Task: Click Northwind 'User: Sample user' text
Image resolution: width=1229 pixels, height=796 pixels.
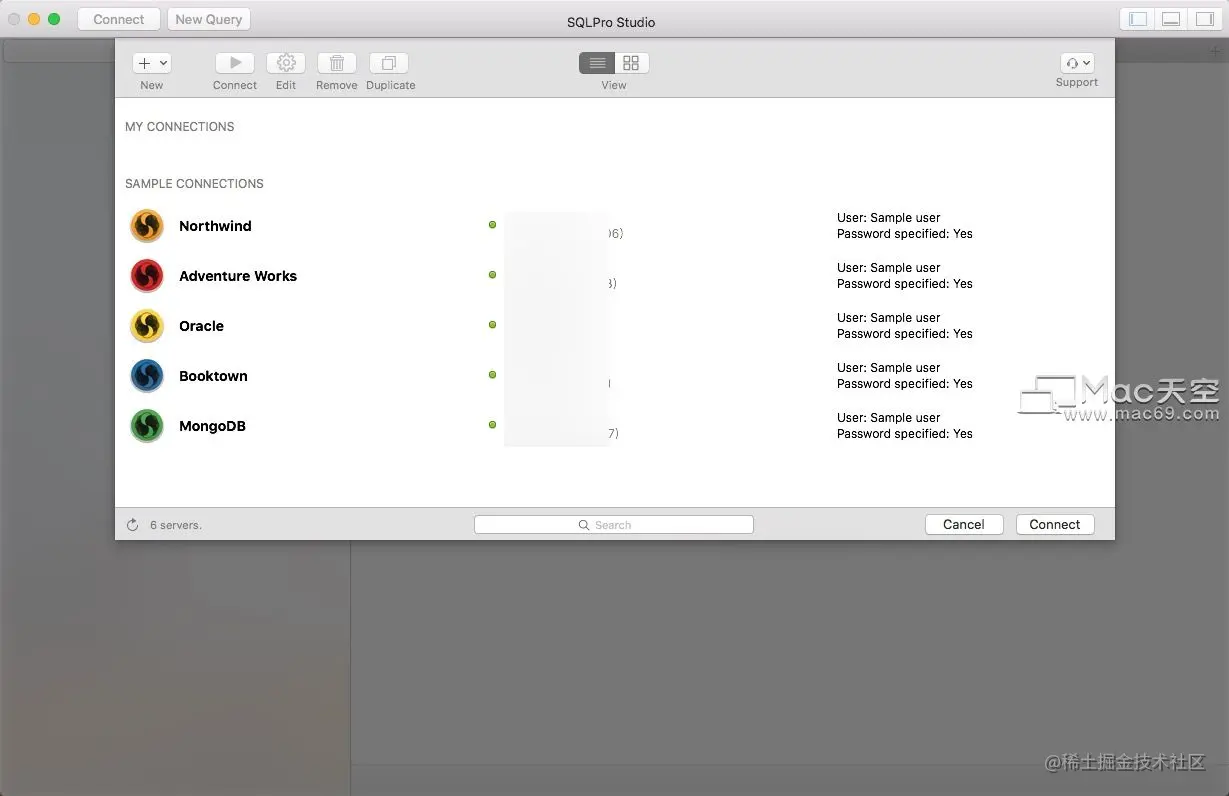Action: [x=889, y=218]
